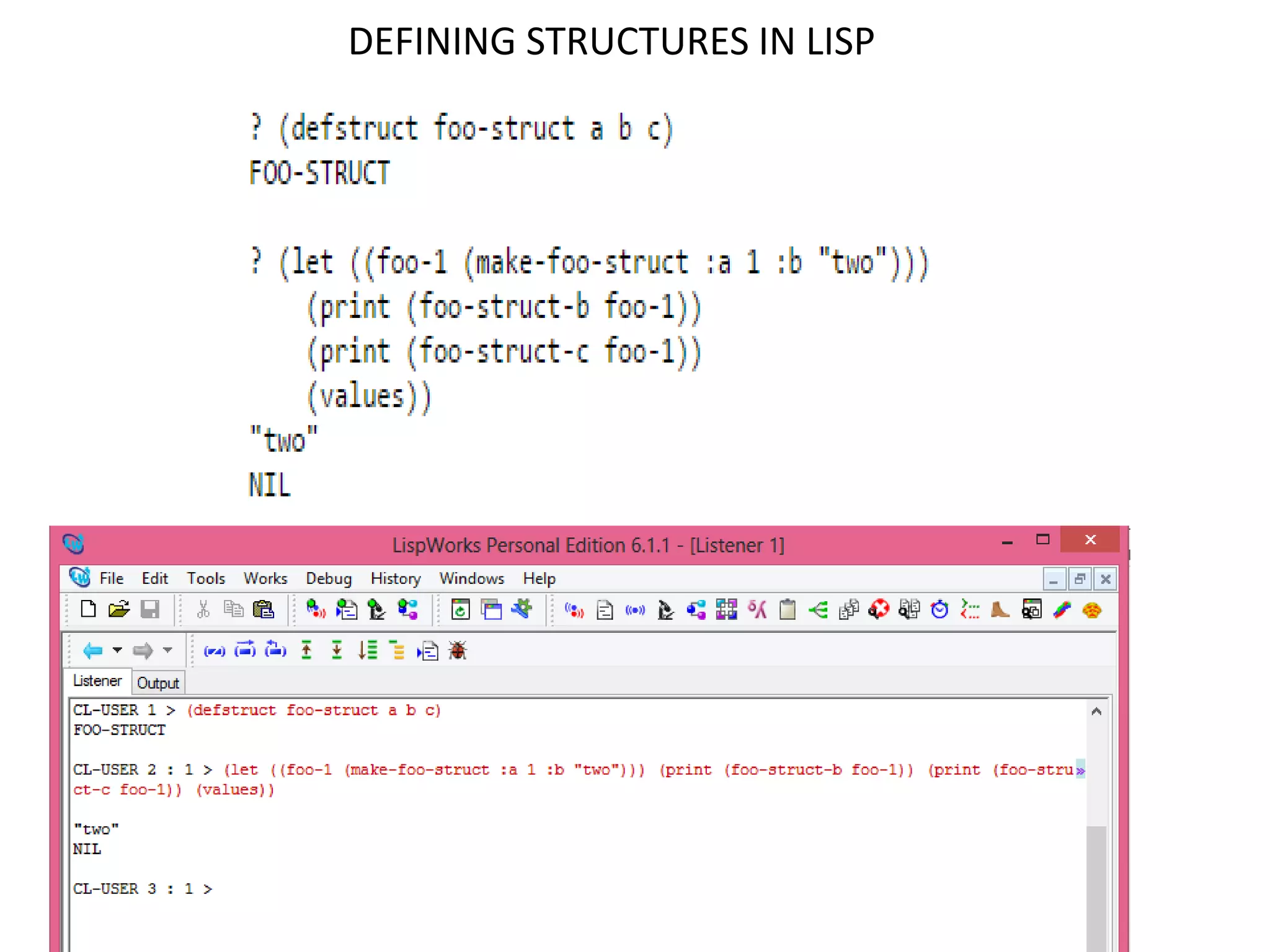The height and width of the screenshot is (952, 1270).
Task: Click the Save floppy disk icon
Action: pyautogui.click(x=149, y=610)
